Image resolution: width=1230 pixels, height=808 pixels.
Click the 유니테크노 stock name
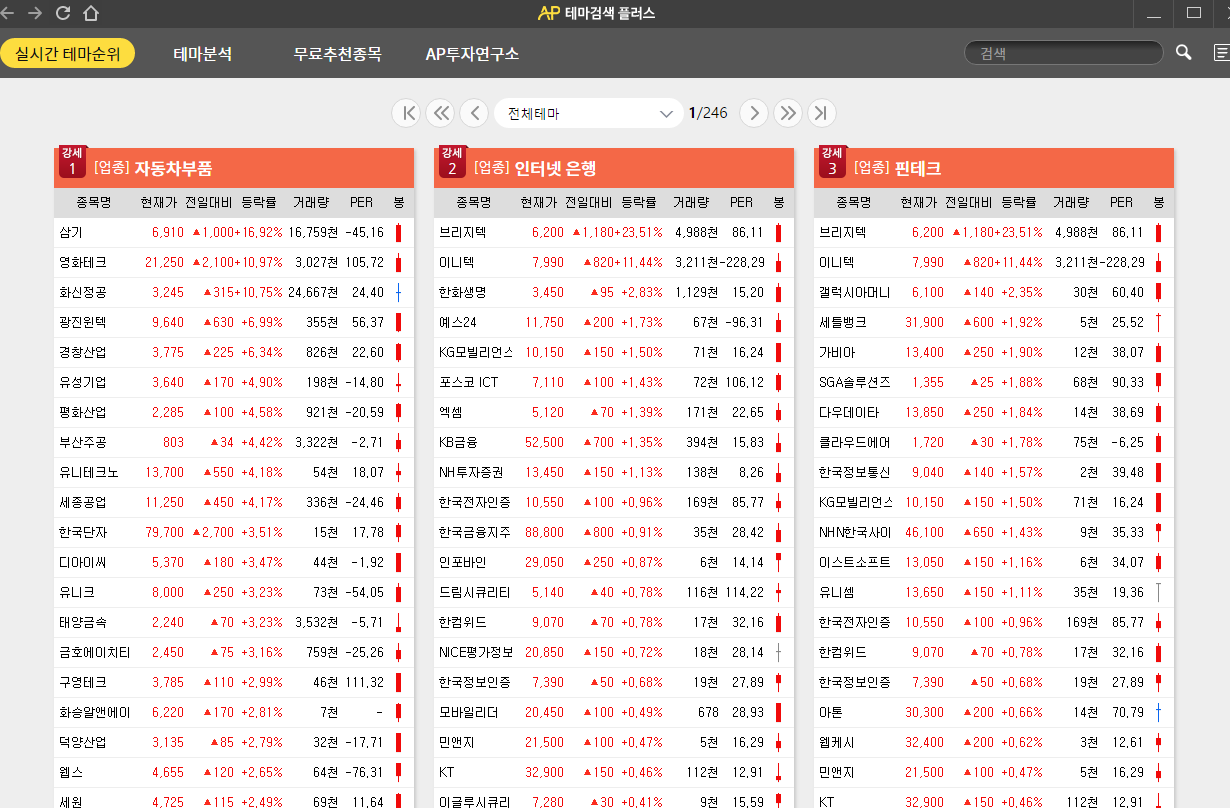pyautogui.click(x=88, y=473)
